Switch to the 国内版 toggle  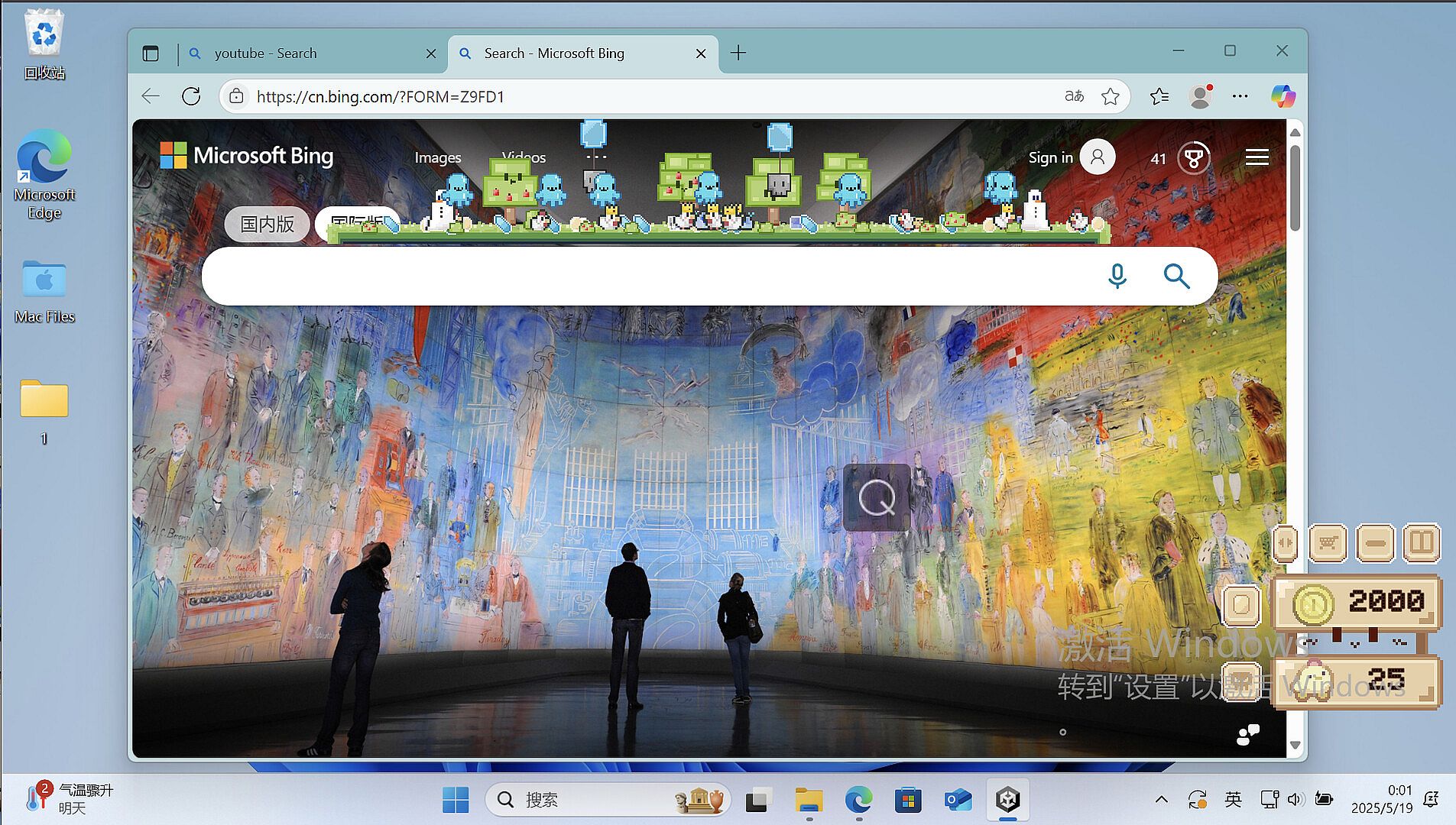click(x=267, y=224)
